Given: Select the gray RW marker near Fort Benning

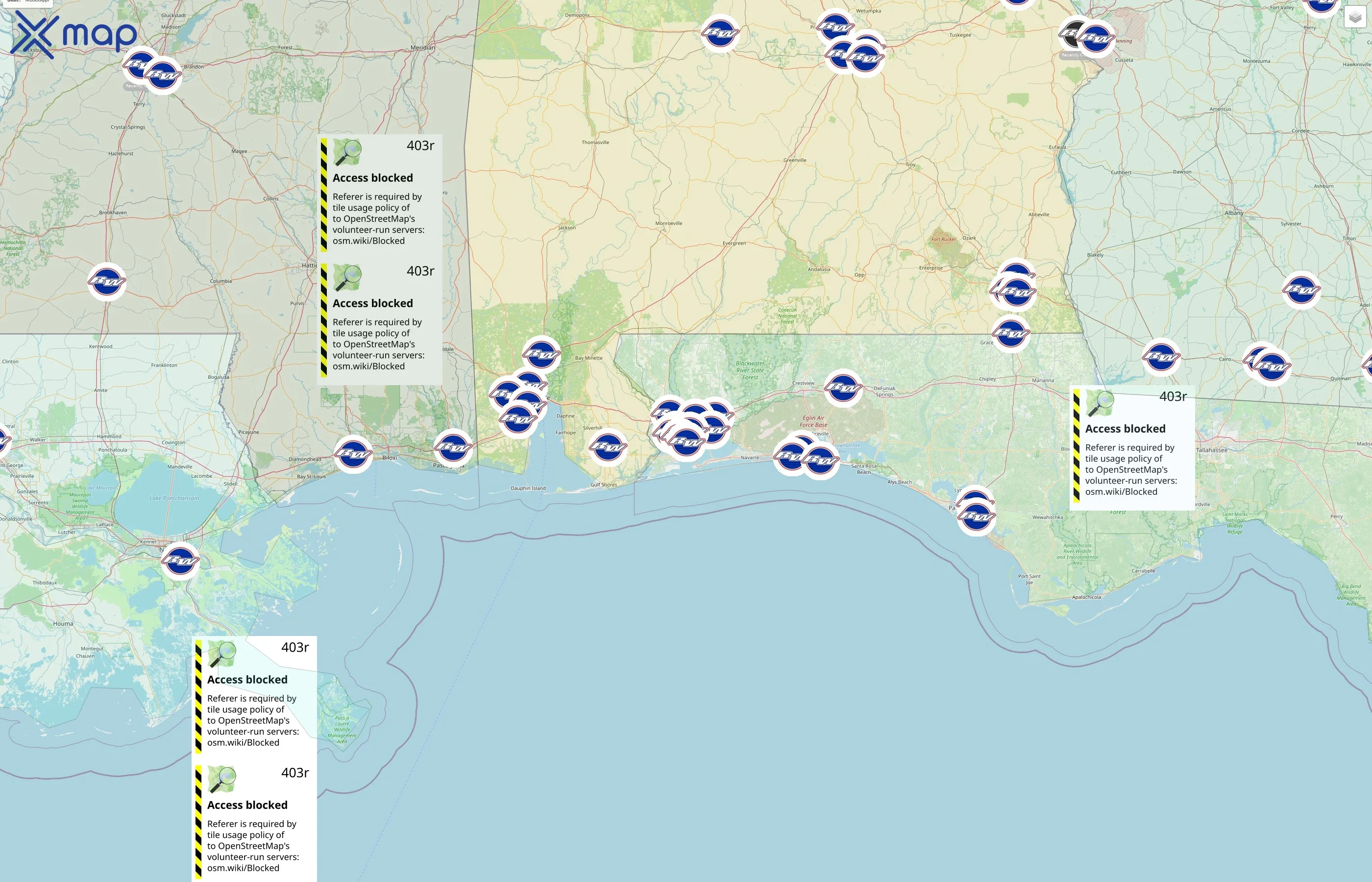Looking at the screenshot, I should tap(1071, 33).
